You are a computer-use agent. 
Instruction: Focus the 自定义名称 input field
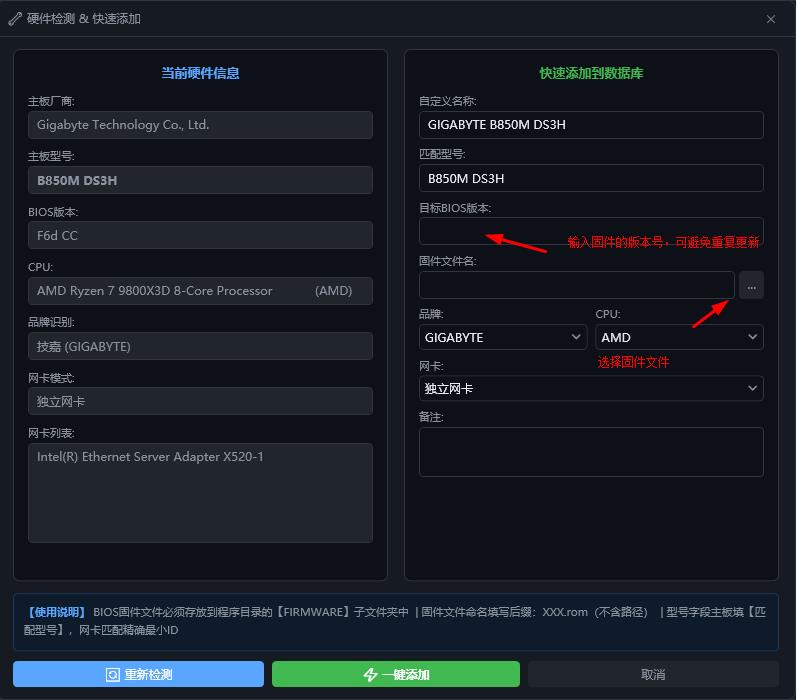tap(591, 125)
